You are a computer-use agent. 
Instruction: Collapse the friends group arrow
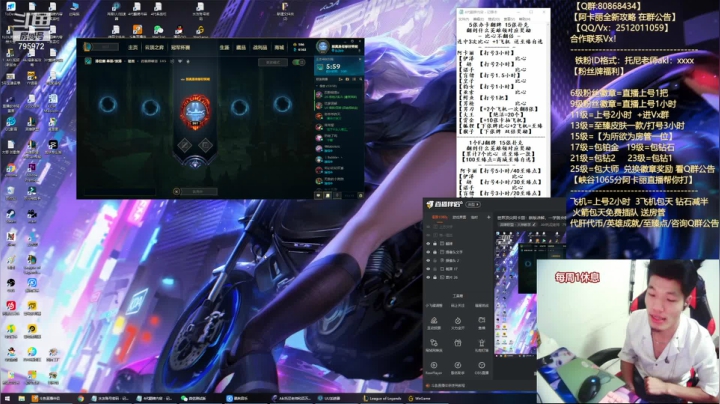(317, 86)
